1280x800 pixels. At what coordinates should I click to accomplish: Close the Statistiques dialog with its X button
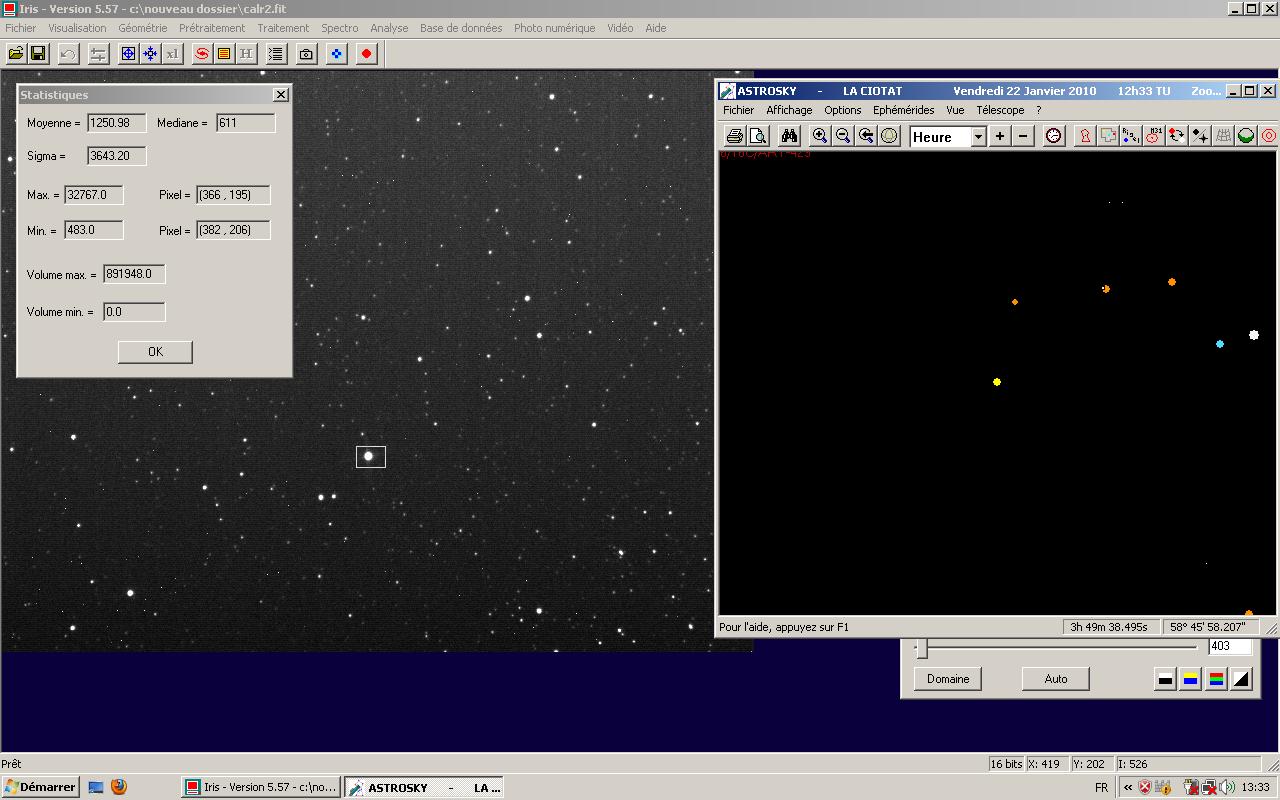pos(281,94)
